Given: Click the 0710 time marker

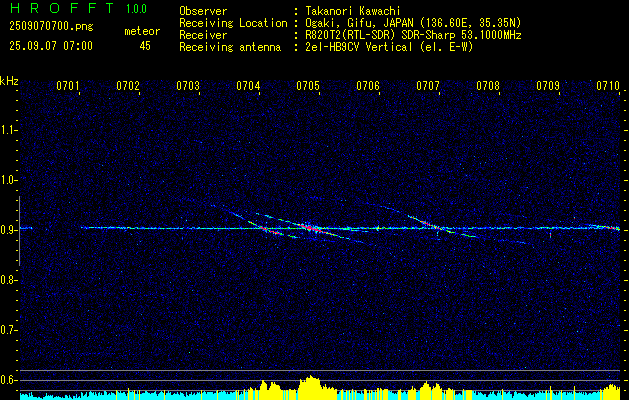Looking at the screenshot, I should pos(608,86).
